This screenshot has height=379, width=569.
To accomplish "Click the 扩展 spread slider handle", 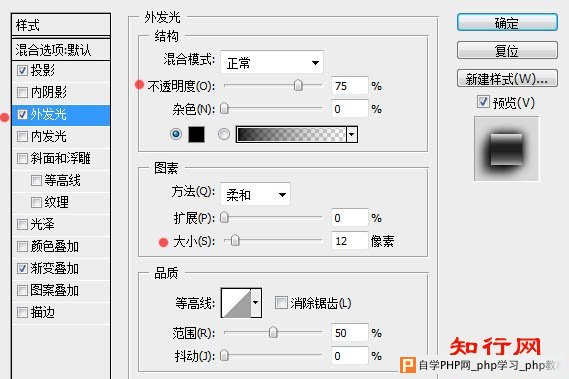I will [x=224, y=217].
